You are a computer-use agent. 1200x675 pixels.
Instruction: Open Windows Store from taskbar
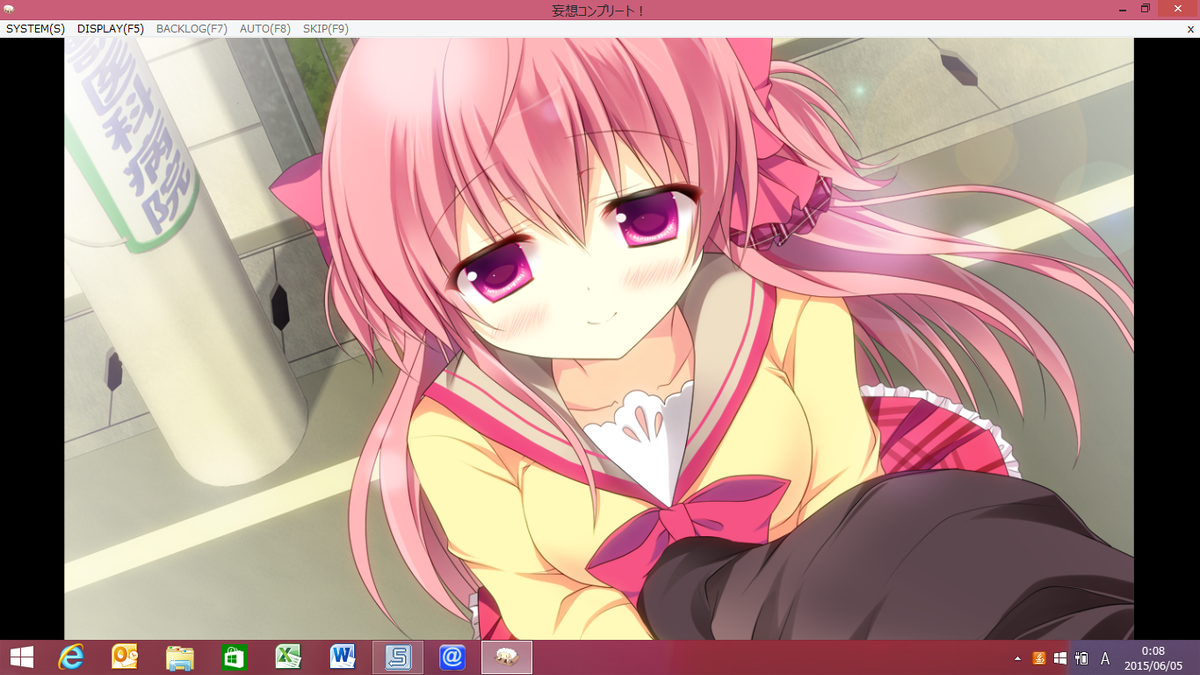pos(234,657)
